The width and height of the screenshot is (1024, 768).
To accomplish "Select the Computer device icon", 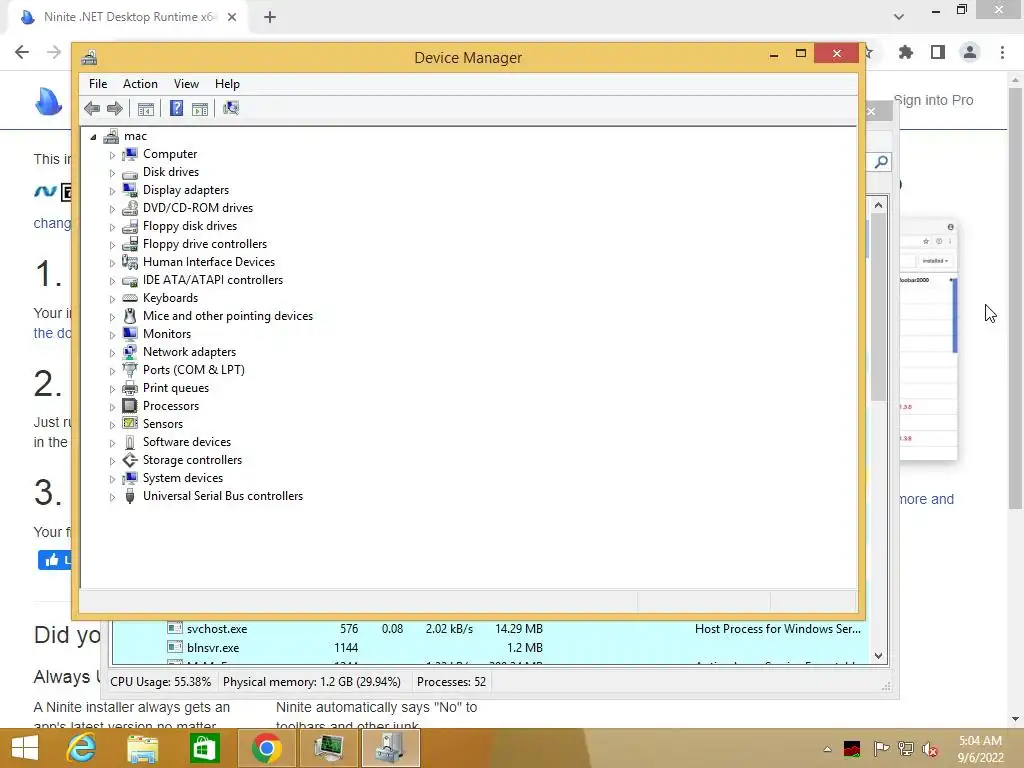I will tap(130, 154).
